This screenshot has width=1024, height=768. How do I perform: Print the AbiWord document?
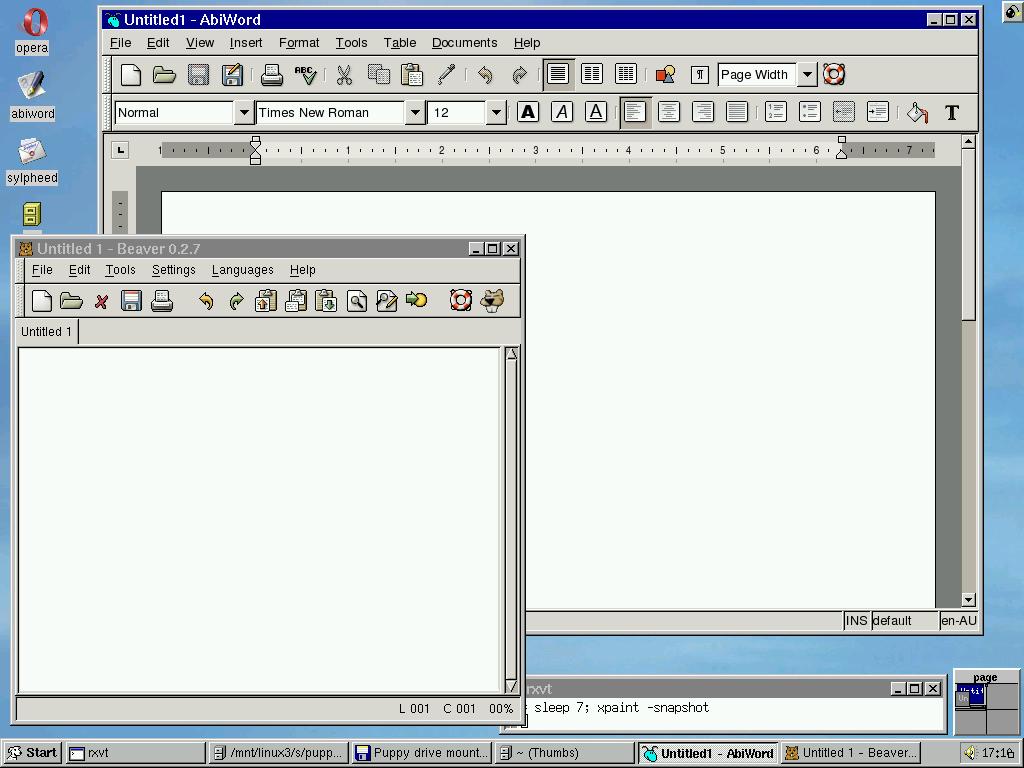click(x=272, y=74)
